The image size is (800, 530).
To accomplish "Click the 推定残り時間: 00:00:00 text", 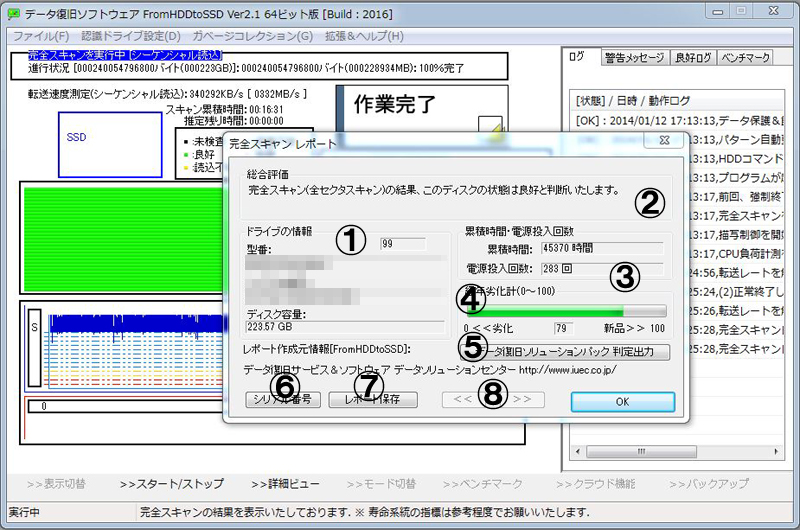I will tap(233, 121).
